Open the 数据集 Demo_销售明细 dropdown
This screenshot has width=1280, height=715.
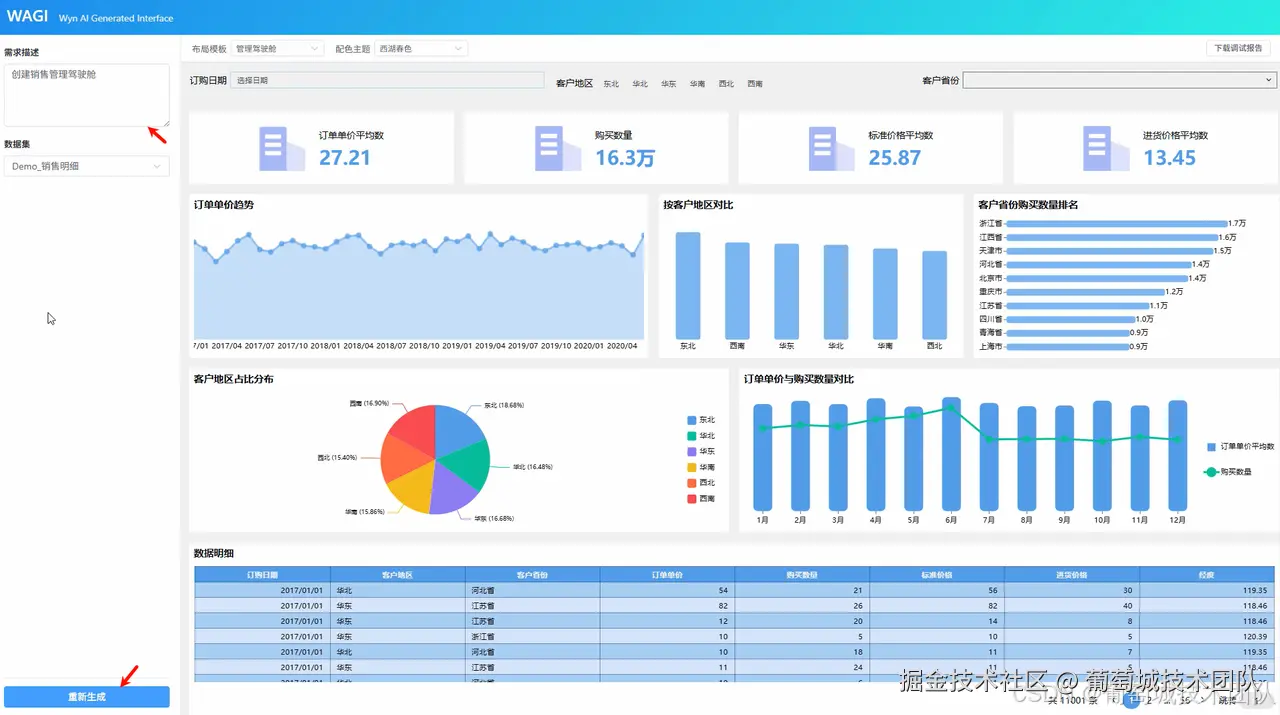[86, 166]
